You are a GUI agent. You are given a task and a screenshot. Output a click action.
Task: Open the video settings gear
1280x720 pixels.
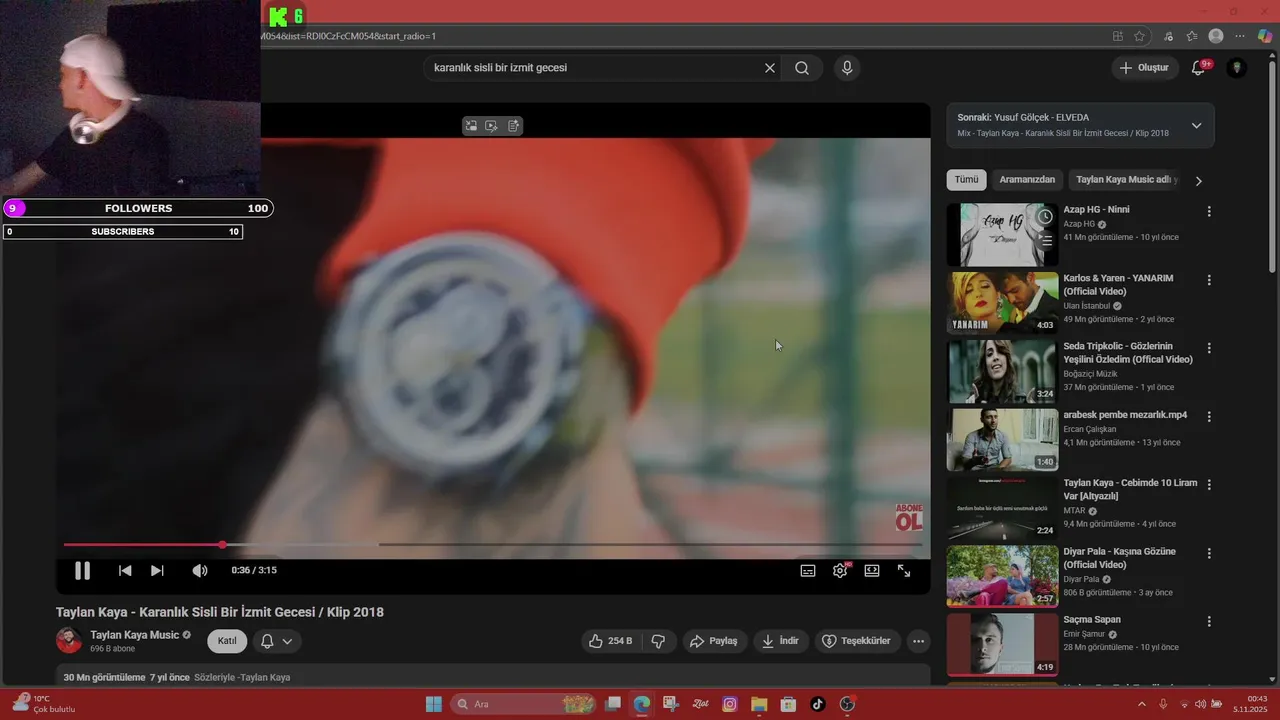840,570
